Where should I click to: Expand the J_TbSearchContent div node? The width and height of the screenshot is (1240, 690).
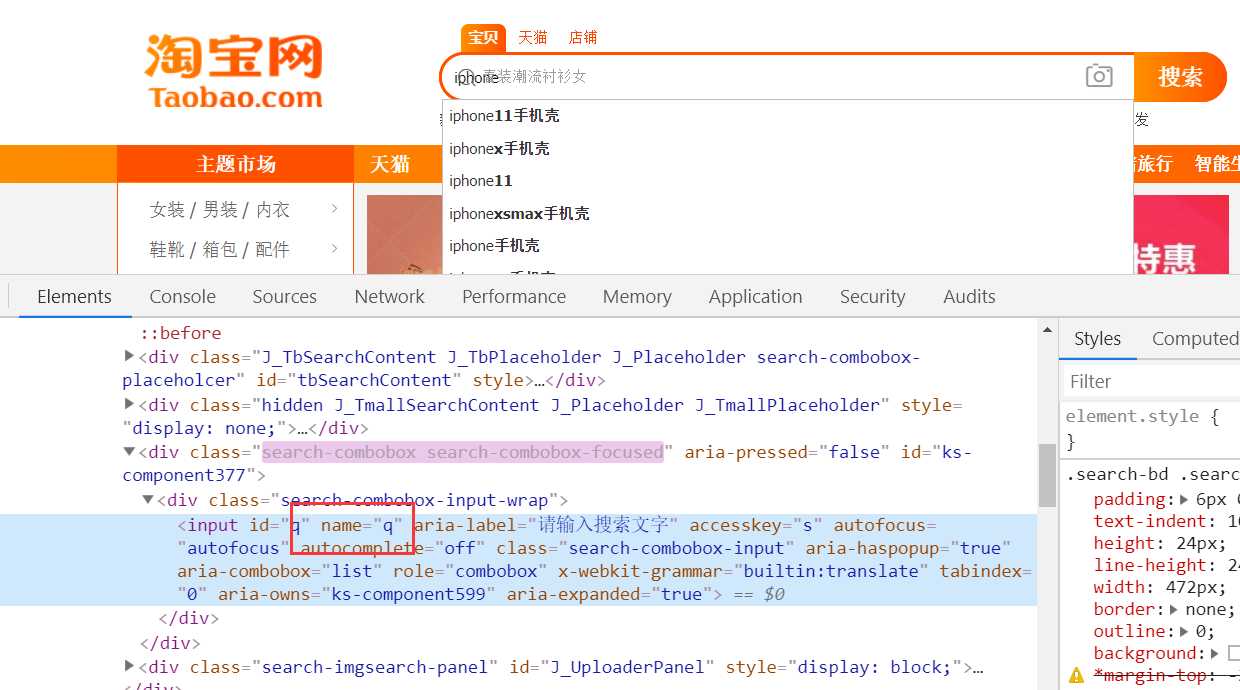click(129, 357)
